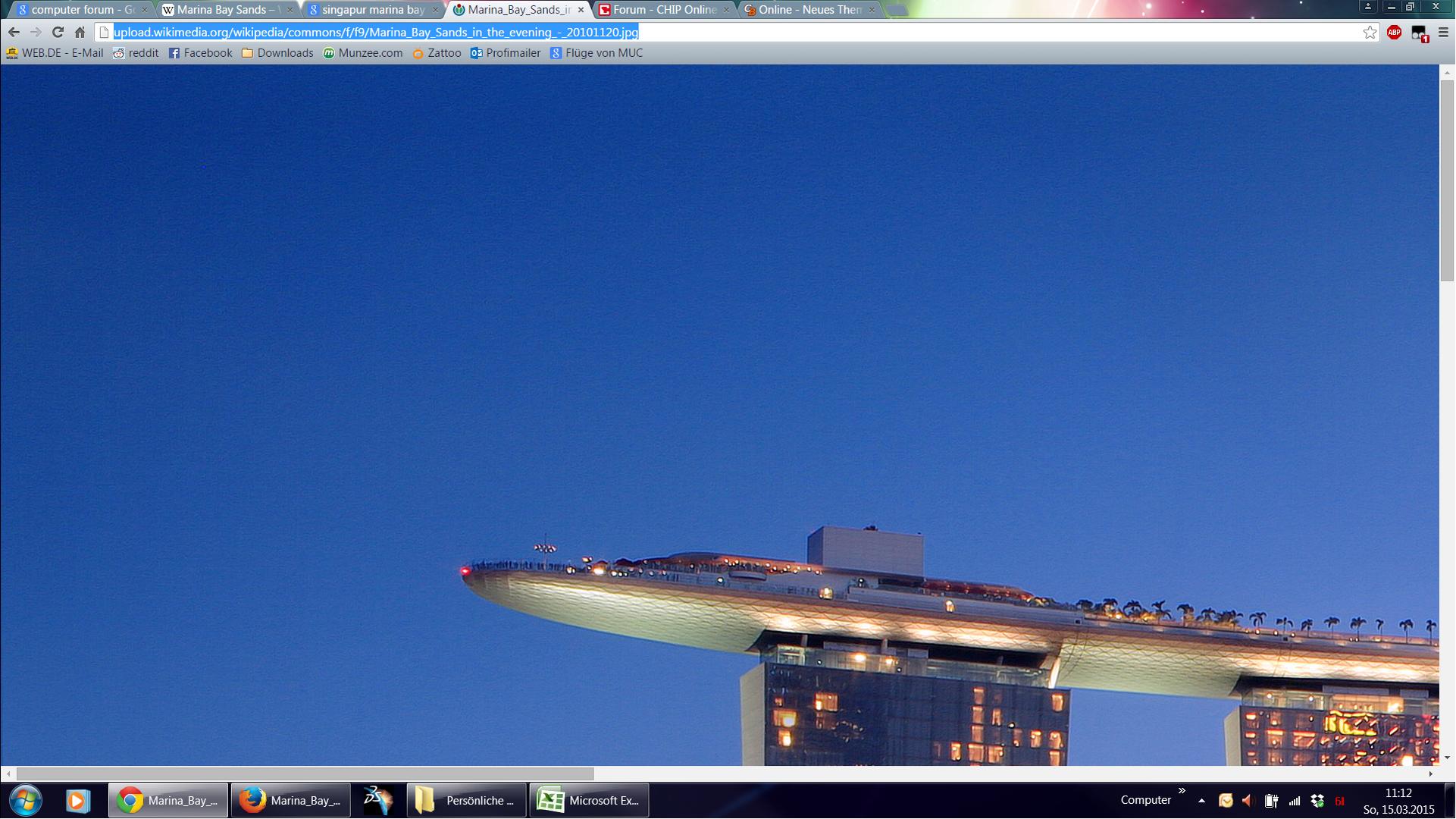
Task: Reload the current page
Action: (x=58, y=32)
